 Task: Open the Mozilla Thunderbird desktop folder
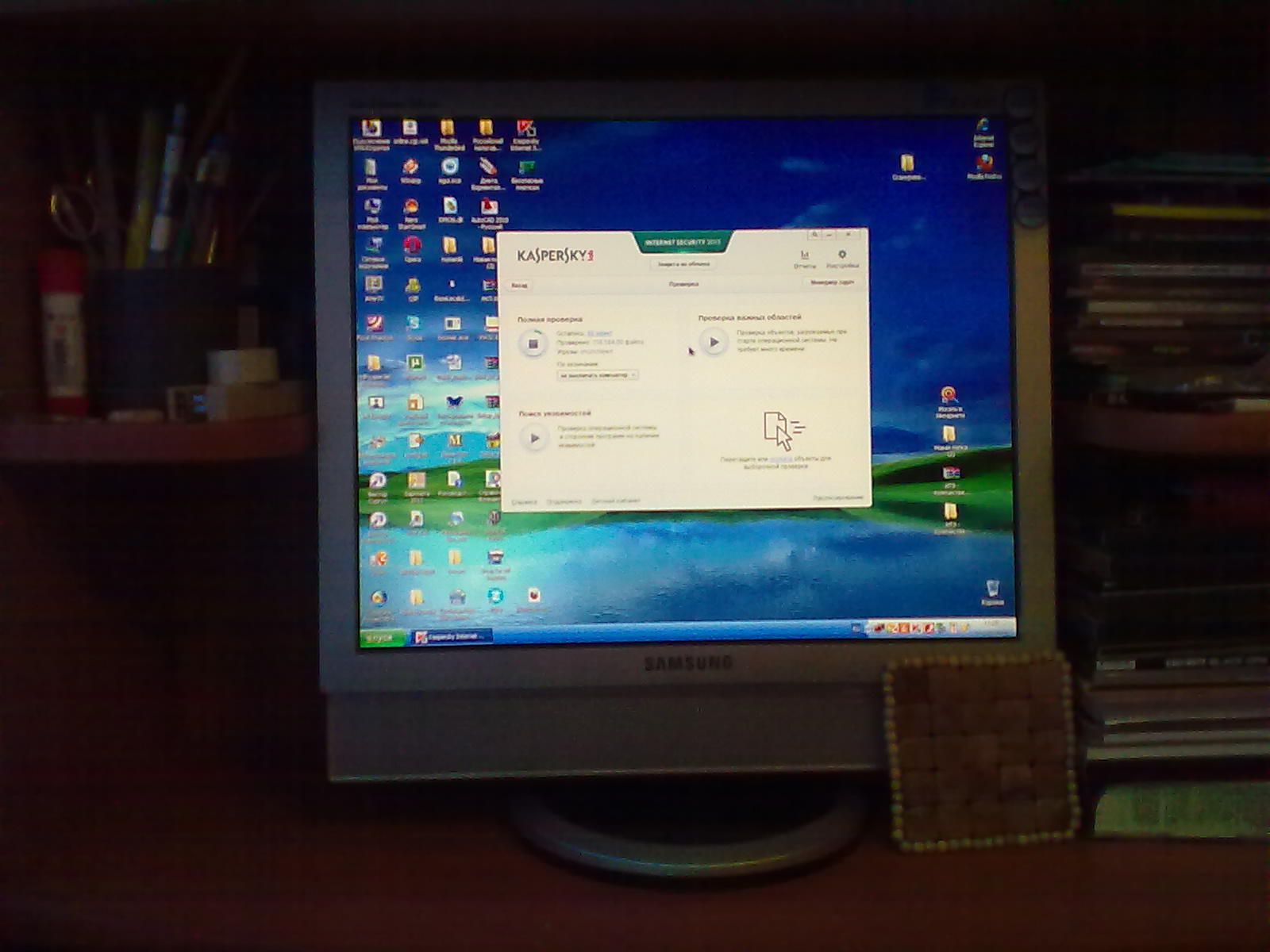[x=448, y=135]
